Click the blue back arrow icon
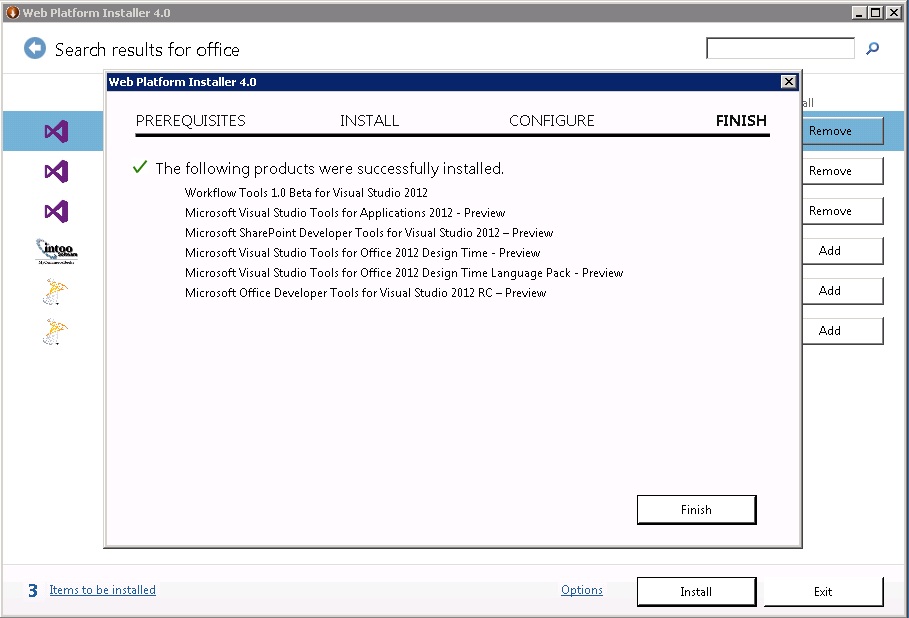 pyautogui.click(x=35, y=48)
